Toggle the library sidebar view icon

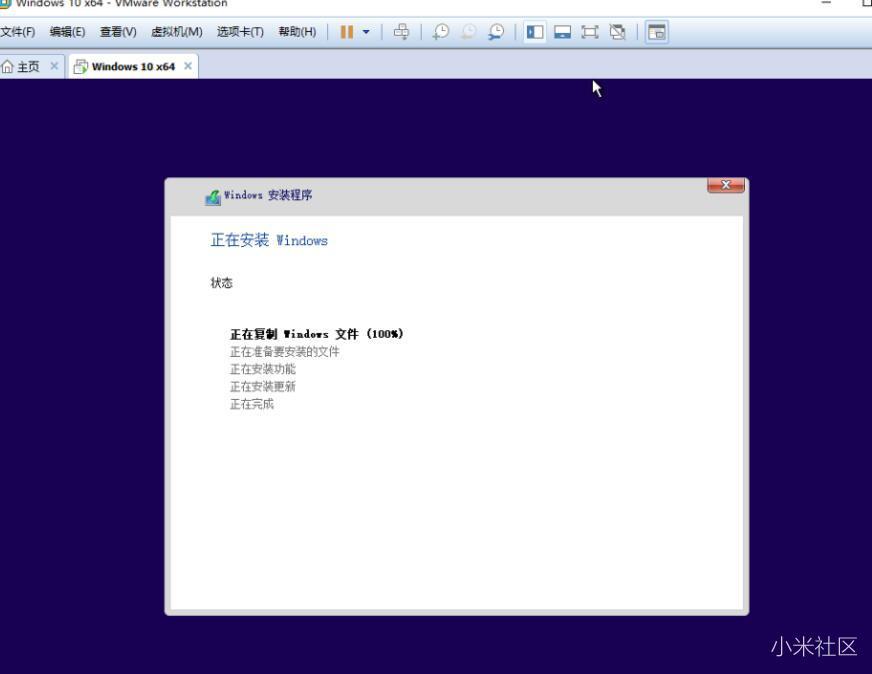535,32
